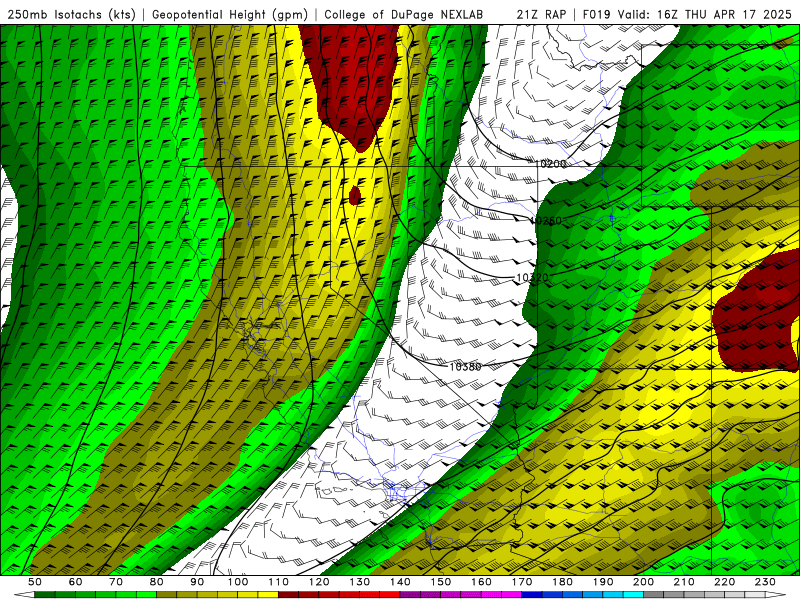This screenshot has width=800, height=600.
Task: Click the 'F019' forecast hour text
Action: (x=597, y=14)
